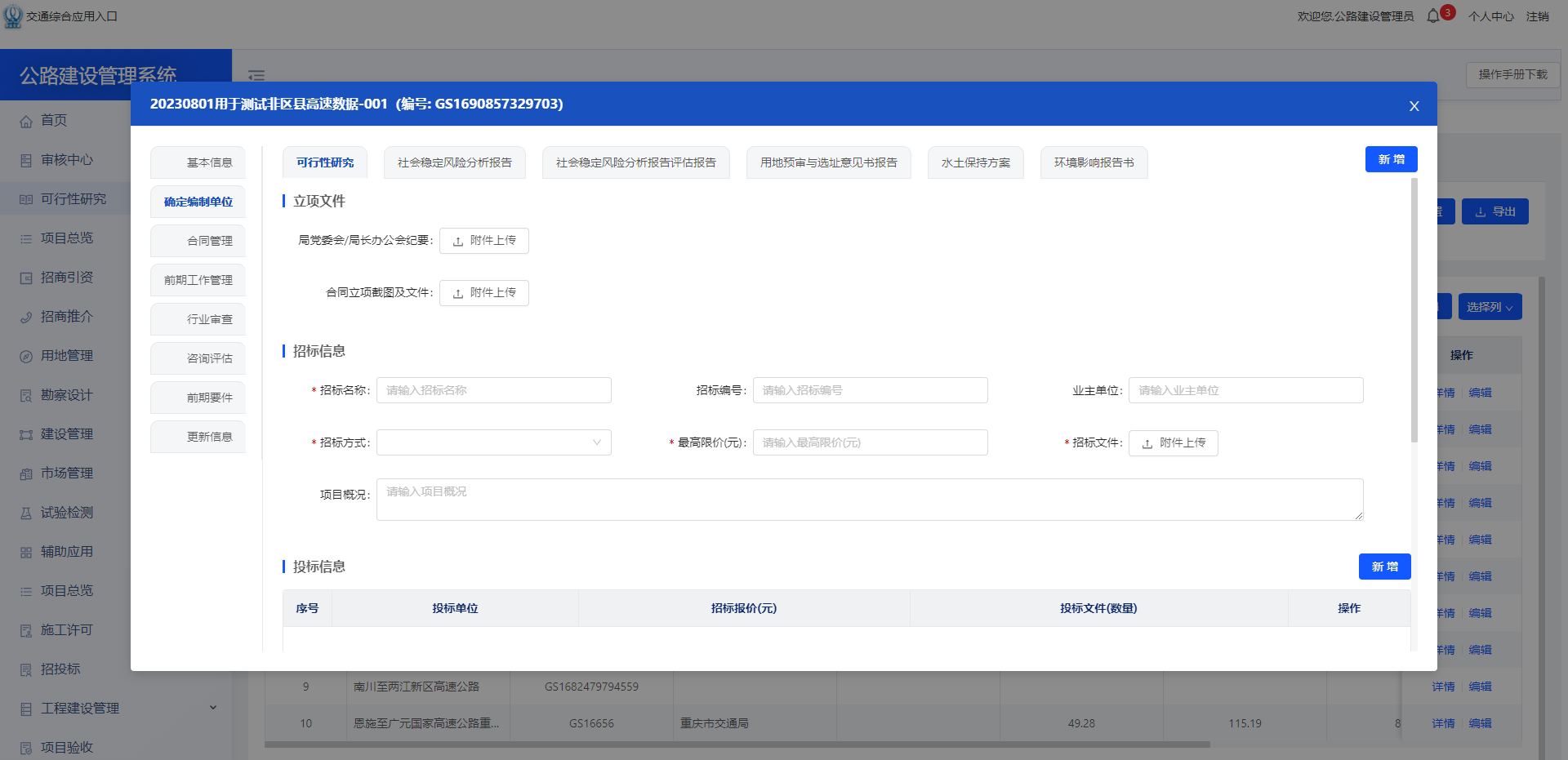This screenshot has height=760, width=1568.
Task: Click the 建设管理 sidebar icon
Action: point(26,434)
